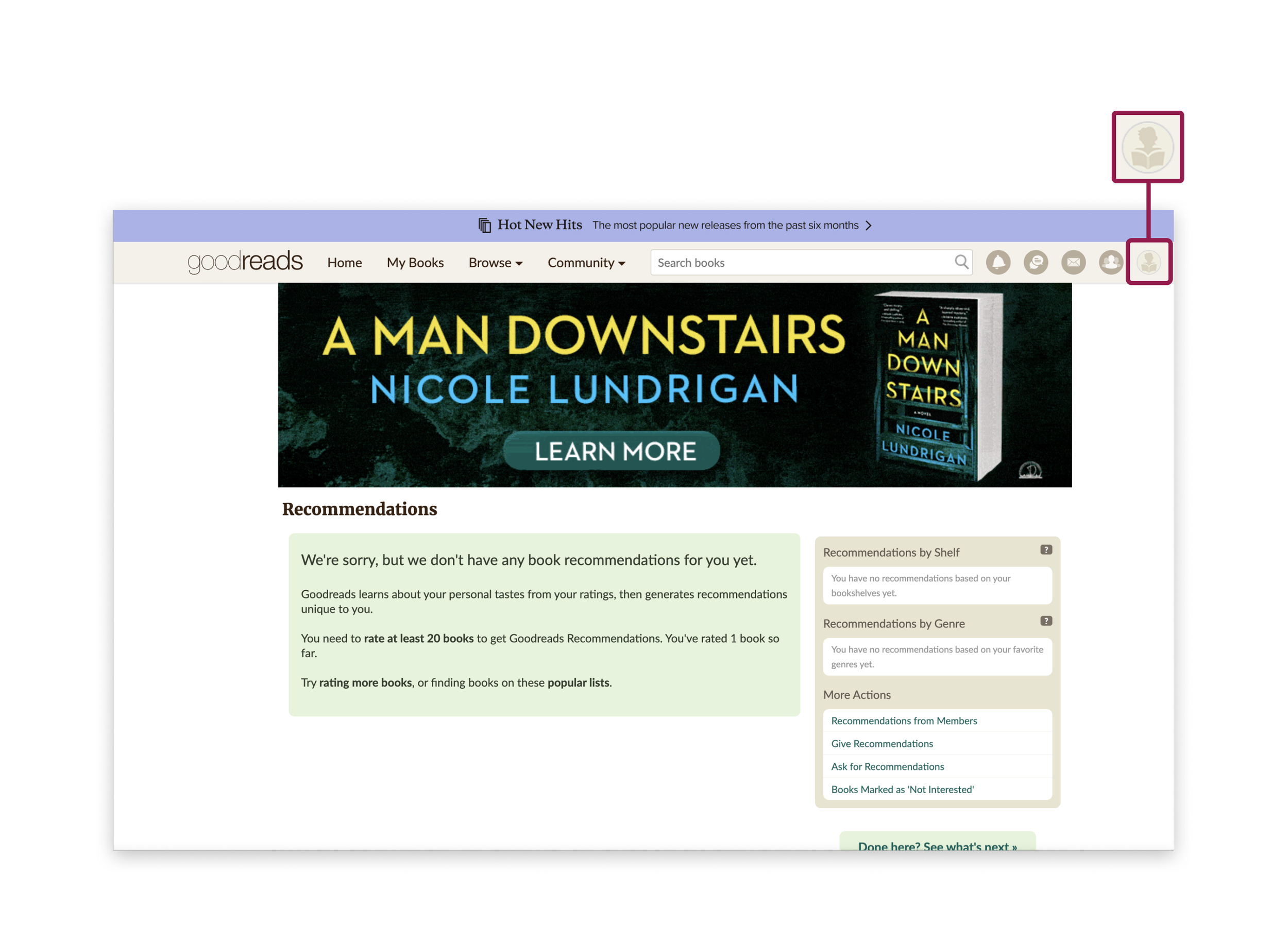Click the search magnifier icon
The height and width of the screenshot is (942, 1288).
(961, 262)
